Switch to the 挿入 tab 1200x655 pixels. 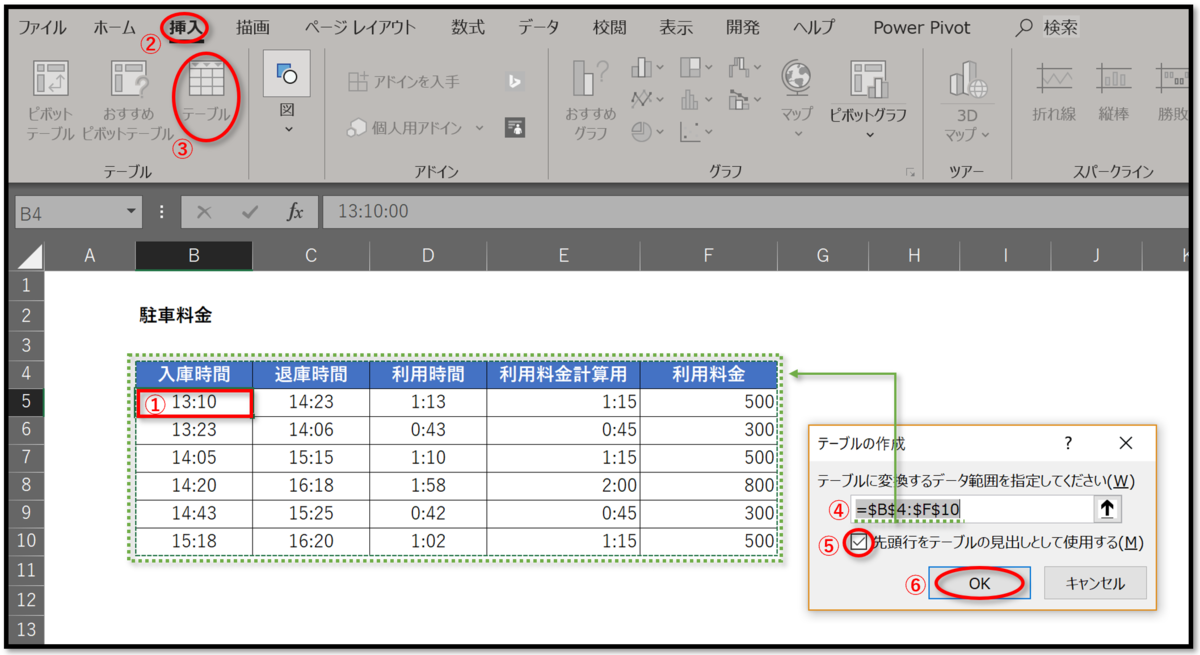tap(184, 27)
